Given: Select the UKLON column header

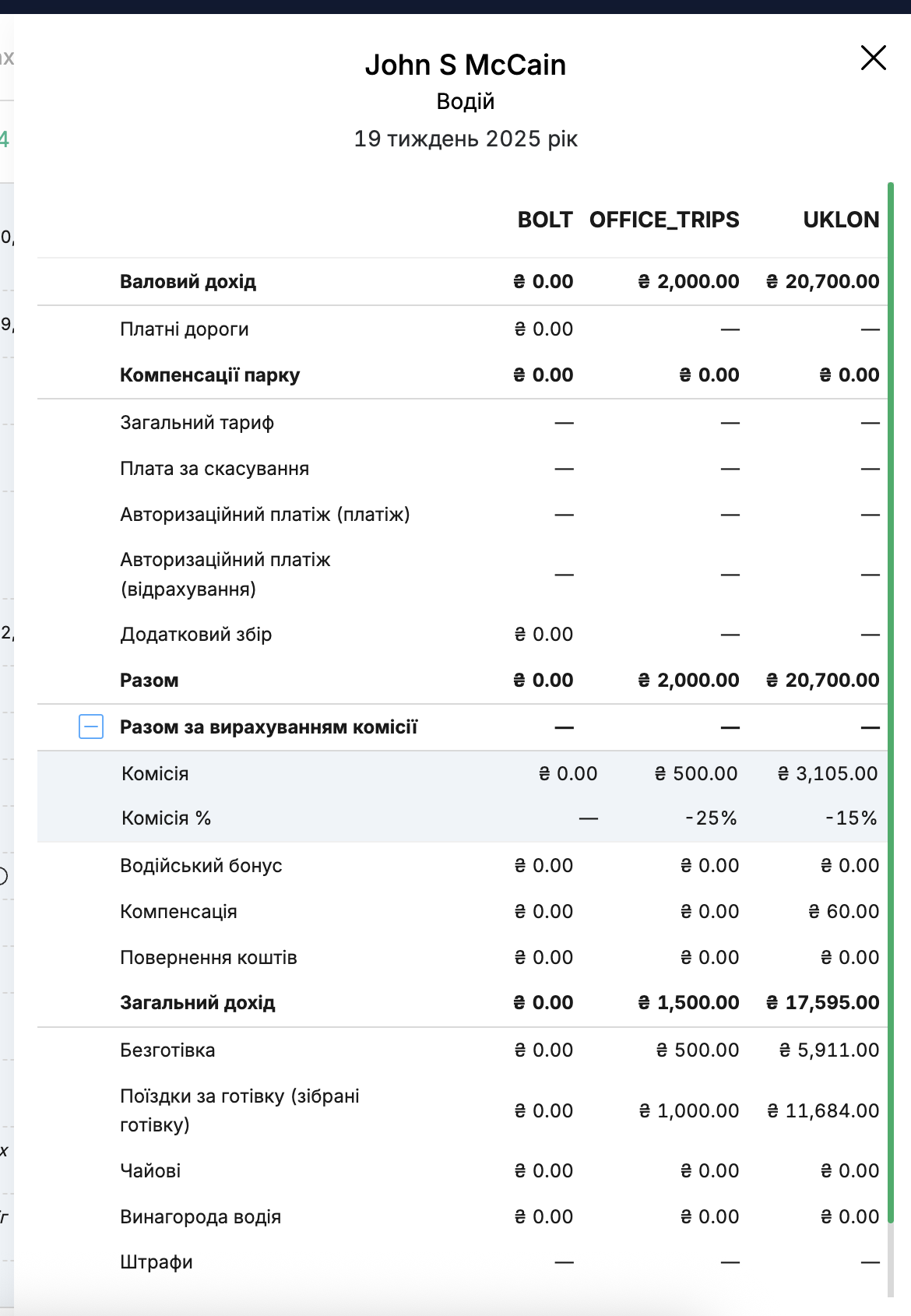Looking at the screenshot, I should (x=841, y=220).
